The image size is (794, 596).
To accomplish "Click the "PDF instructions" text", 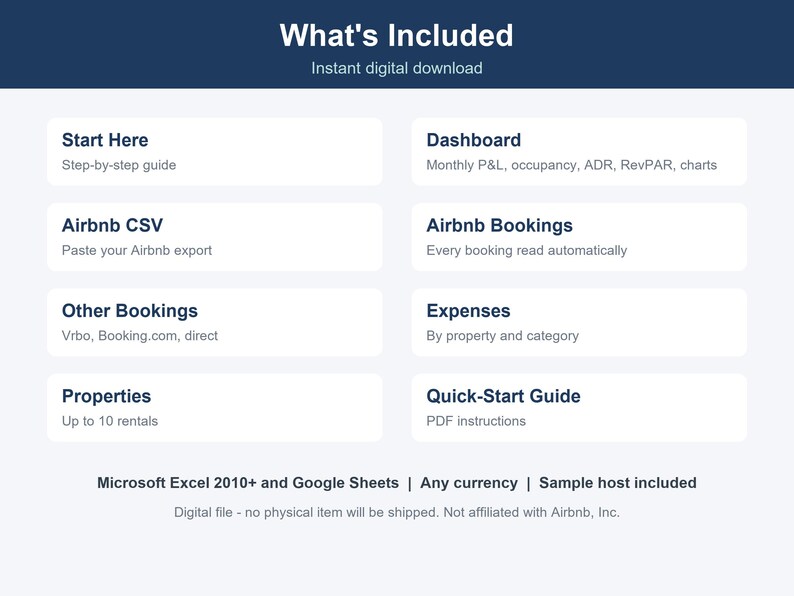I will [x=476, y=421].
